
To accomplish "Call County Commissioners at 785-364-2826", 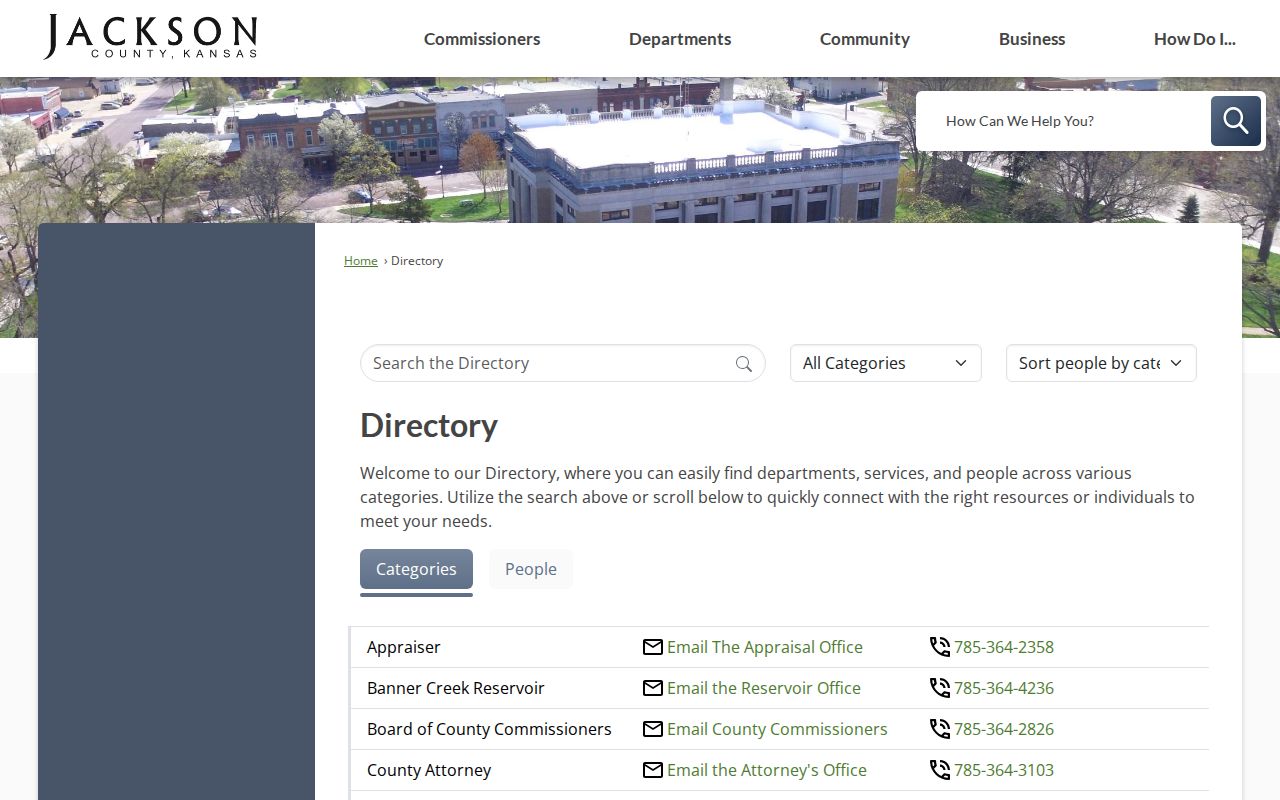I will pos(1004,729).
